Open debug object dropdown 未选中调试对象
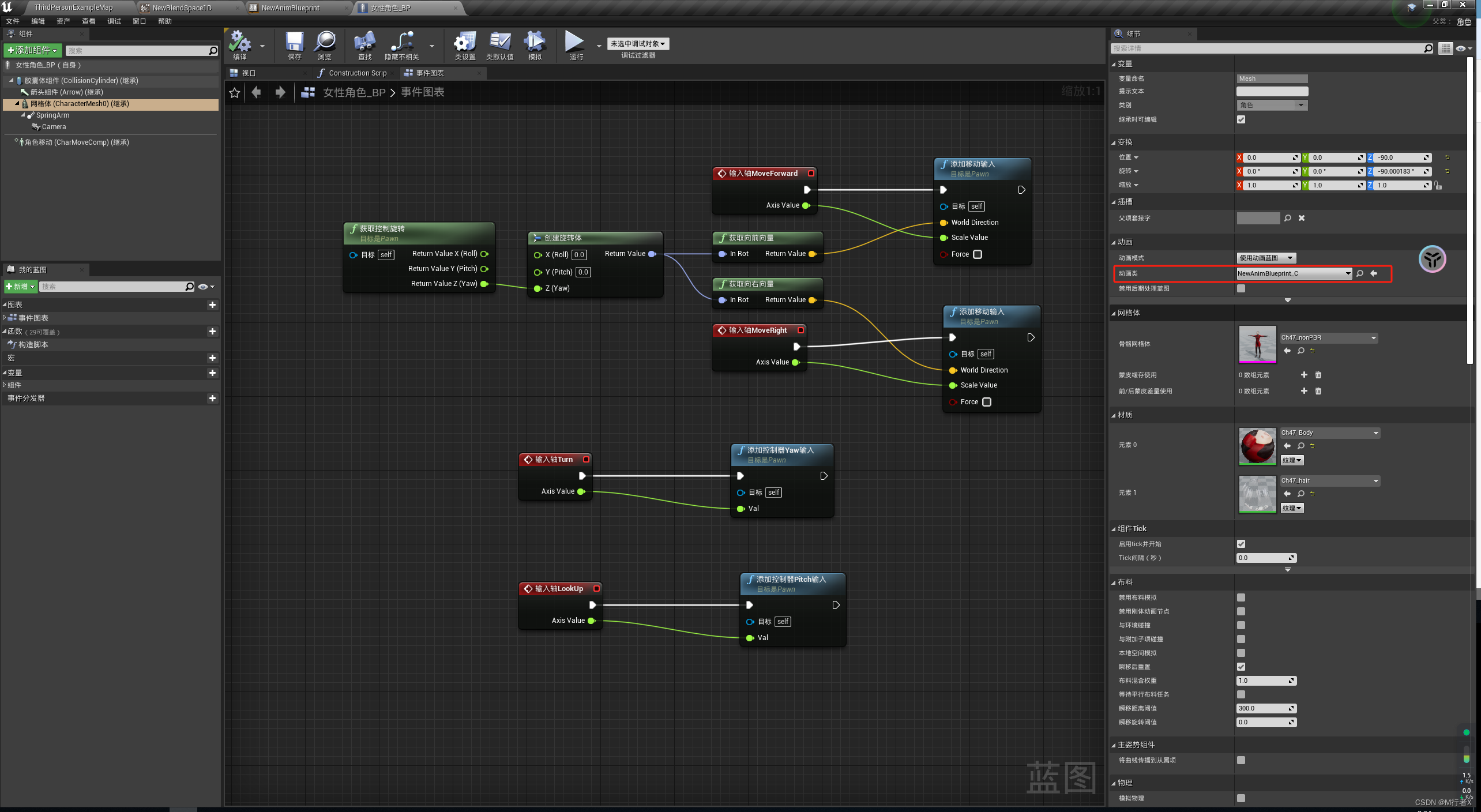1481x812 pixels. [638, 44]
